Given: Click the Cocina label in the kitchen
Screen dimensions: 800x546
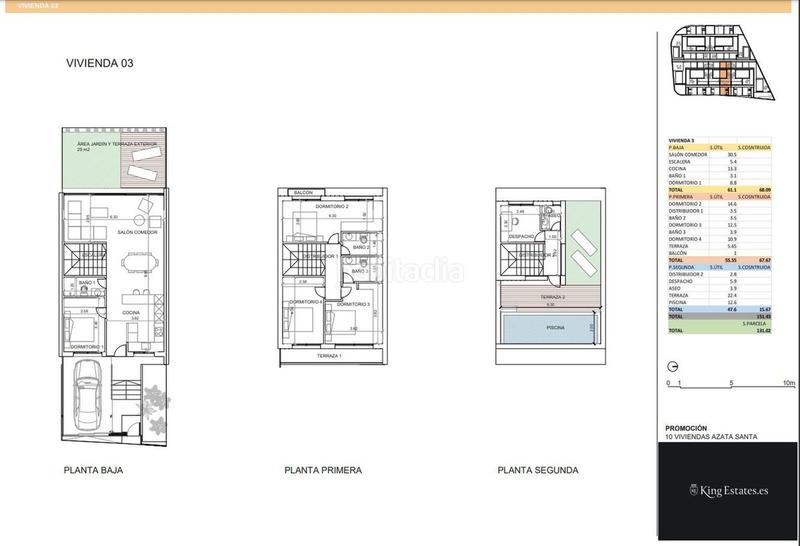Looking at the screenshot, I should (x=131, y=313).
